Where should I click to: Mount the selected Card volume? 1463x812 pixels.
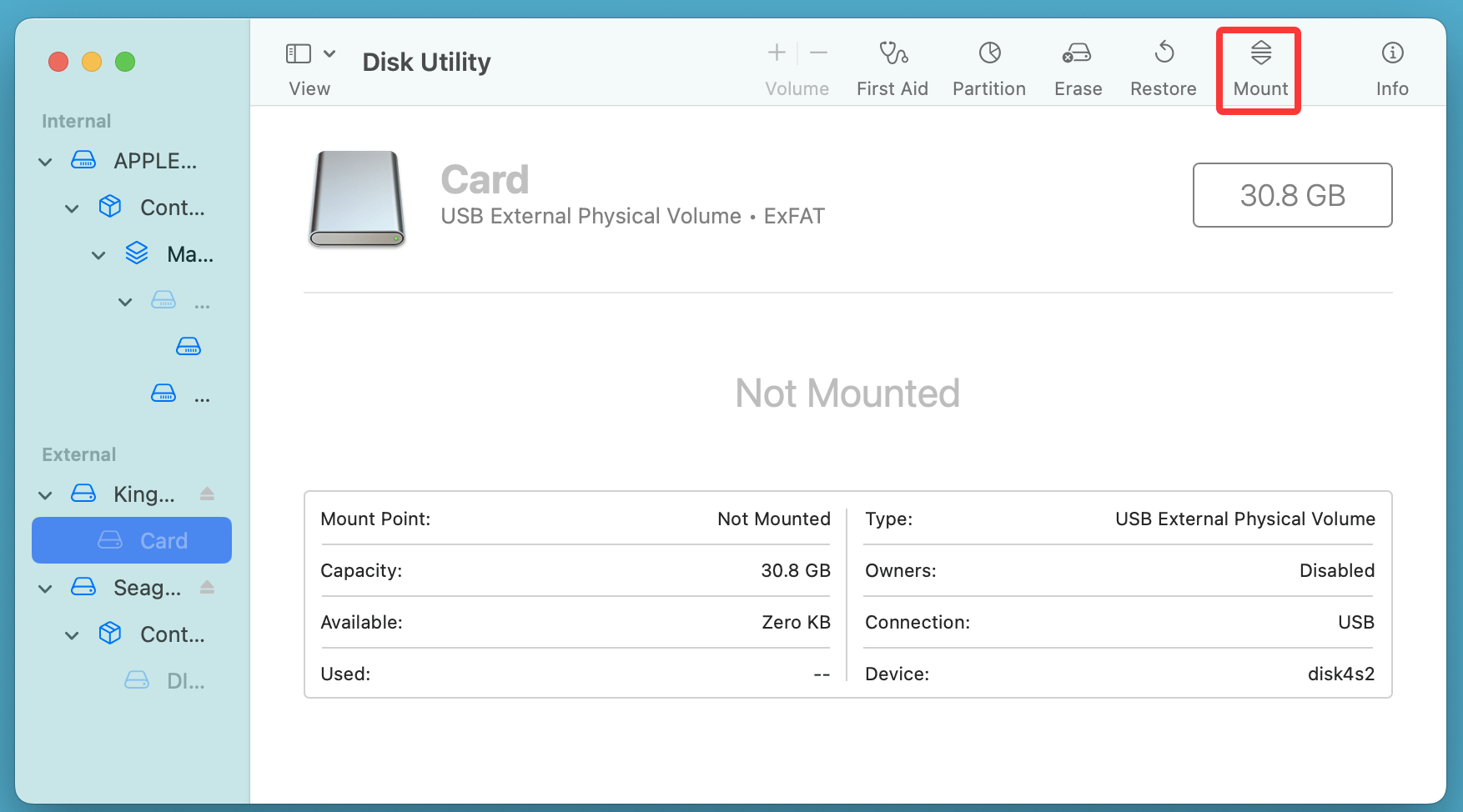click(1260, 54)
